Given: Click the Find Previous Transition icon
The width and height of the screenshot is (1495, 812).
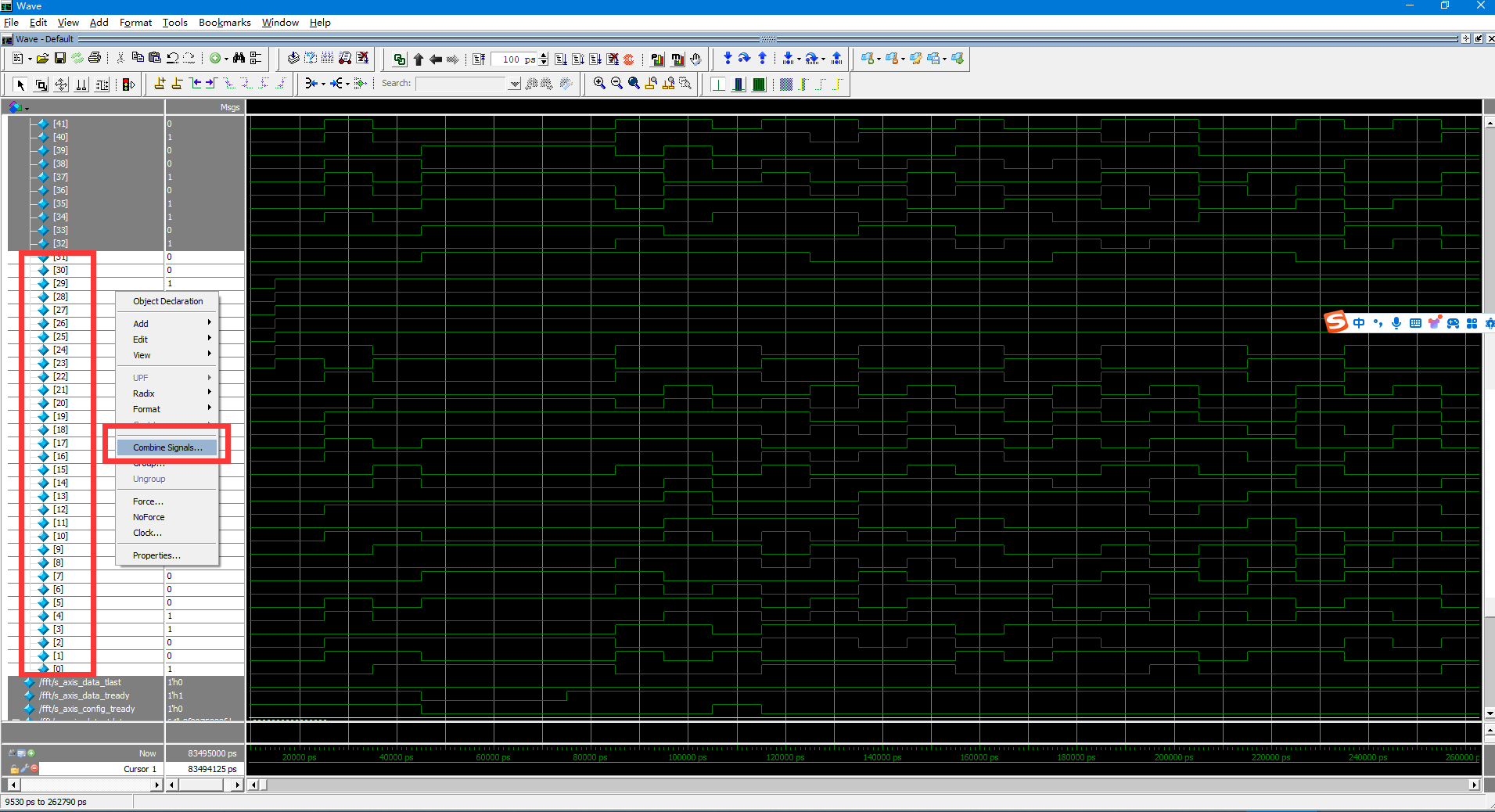Looking at the screenshot, I should [195, 84].
